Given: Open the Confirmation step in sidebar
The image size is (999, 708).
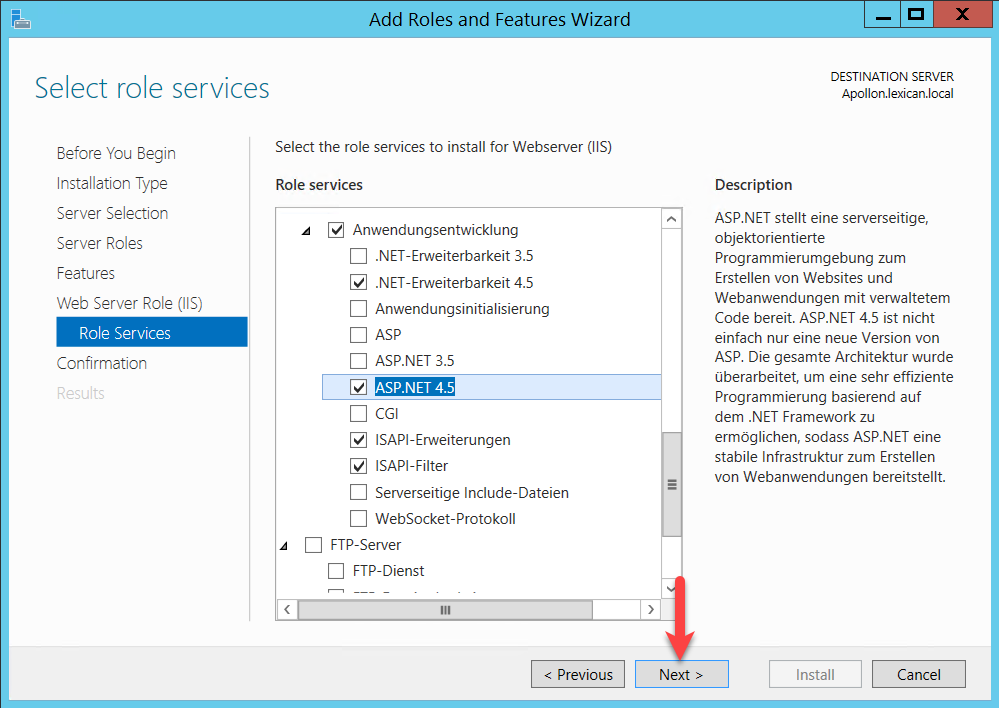Looking at the screenshot, I should [101, 363].
